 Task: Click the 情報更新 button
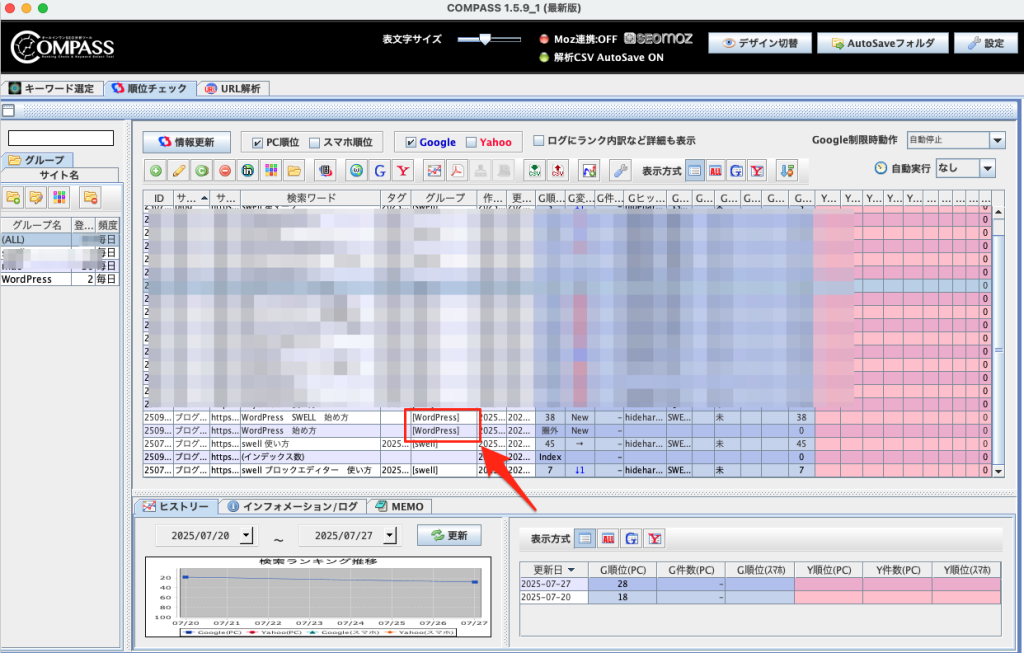click(186, 142)
